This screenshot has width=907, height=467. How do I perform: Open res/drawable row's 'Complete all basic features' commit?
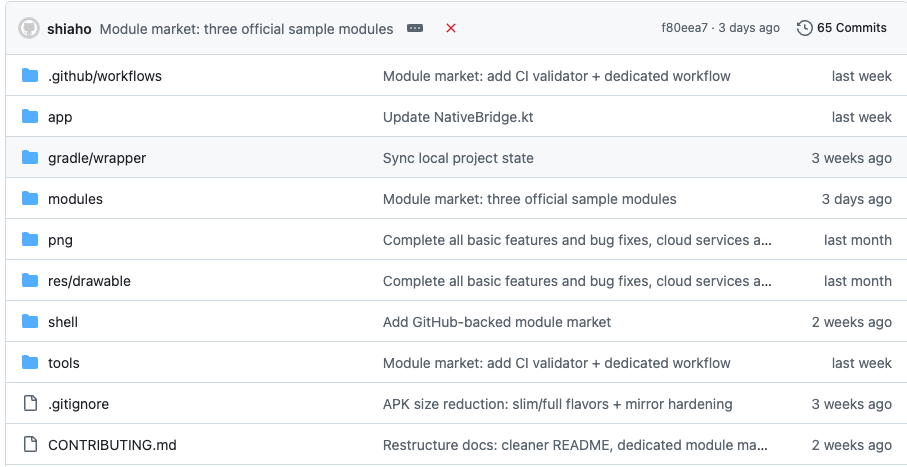(x=577, y=281)
